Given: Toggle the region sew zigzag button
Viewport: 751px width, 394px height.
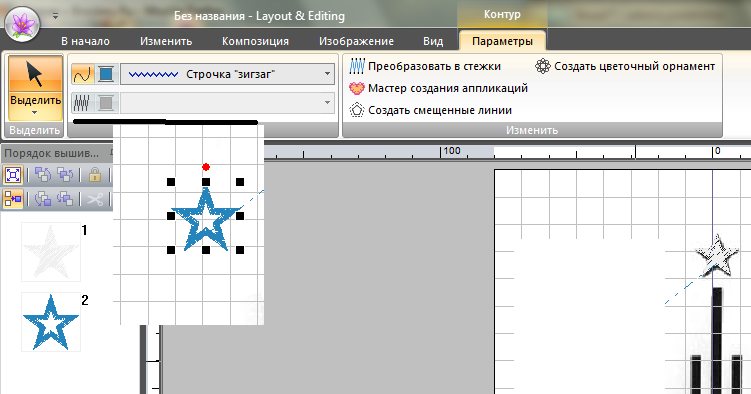Looking at the screenshot, I should 82,103.
